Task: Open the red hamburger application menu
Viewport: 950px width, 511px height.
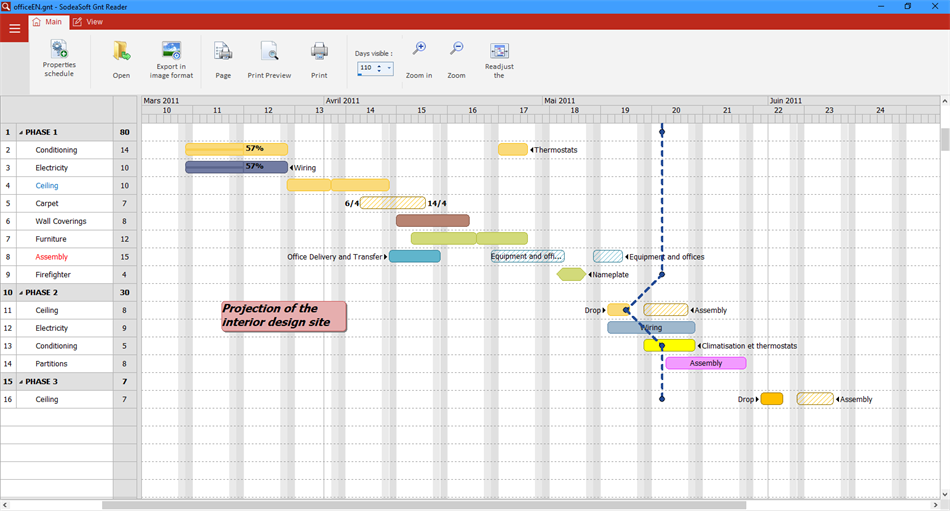Action: coord(15,28)
